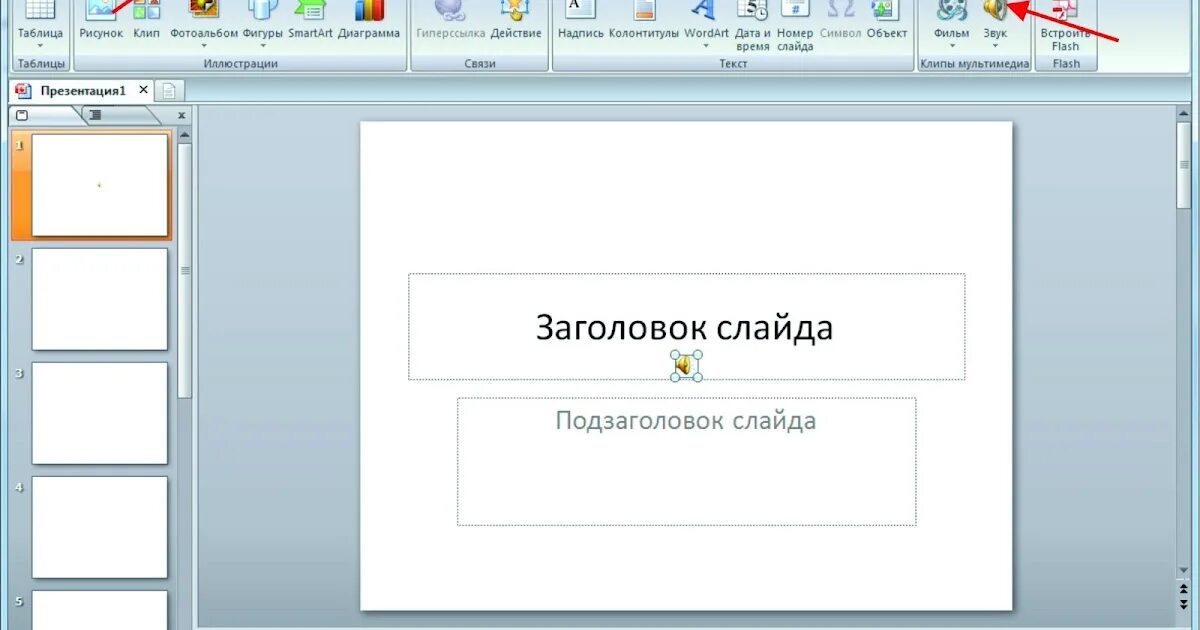Viewport: 1200px width, 630px height.
Task: Insert Дата и время date and time
Action: pyautogui.click(x=752, y=26)
